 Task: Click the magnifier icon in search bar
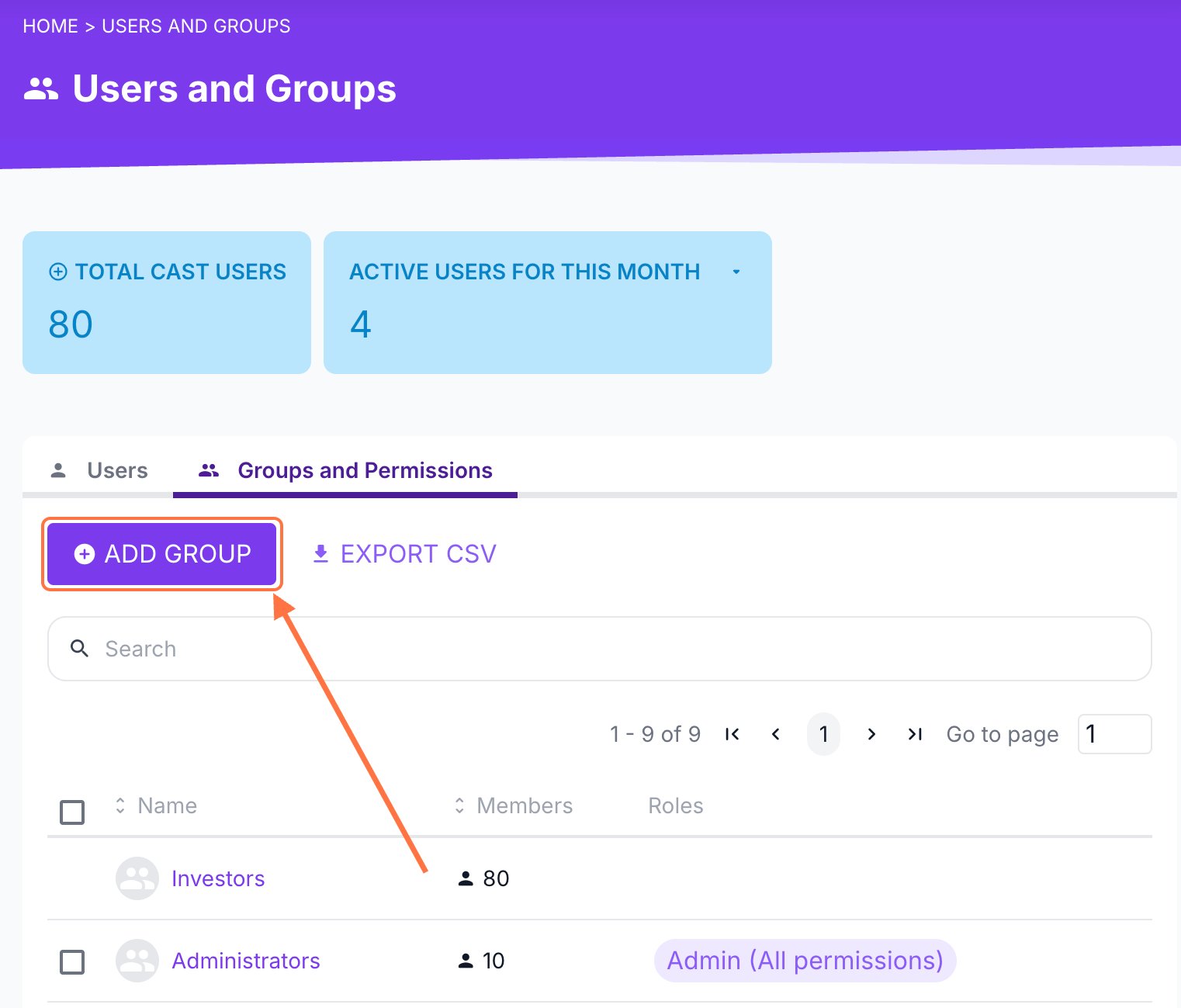tap(79, 648)
